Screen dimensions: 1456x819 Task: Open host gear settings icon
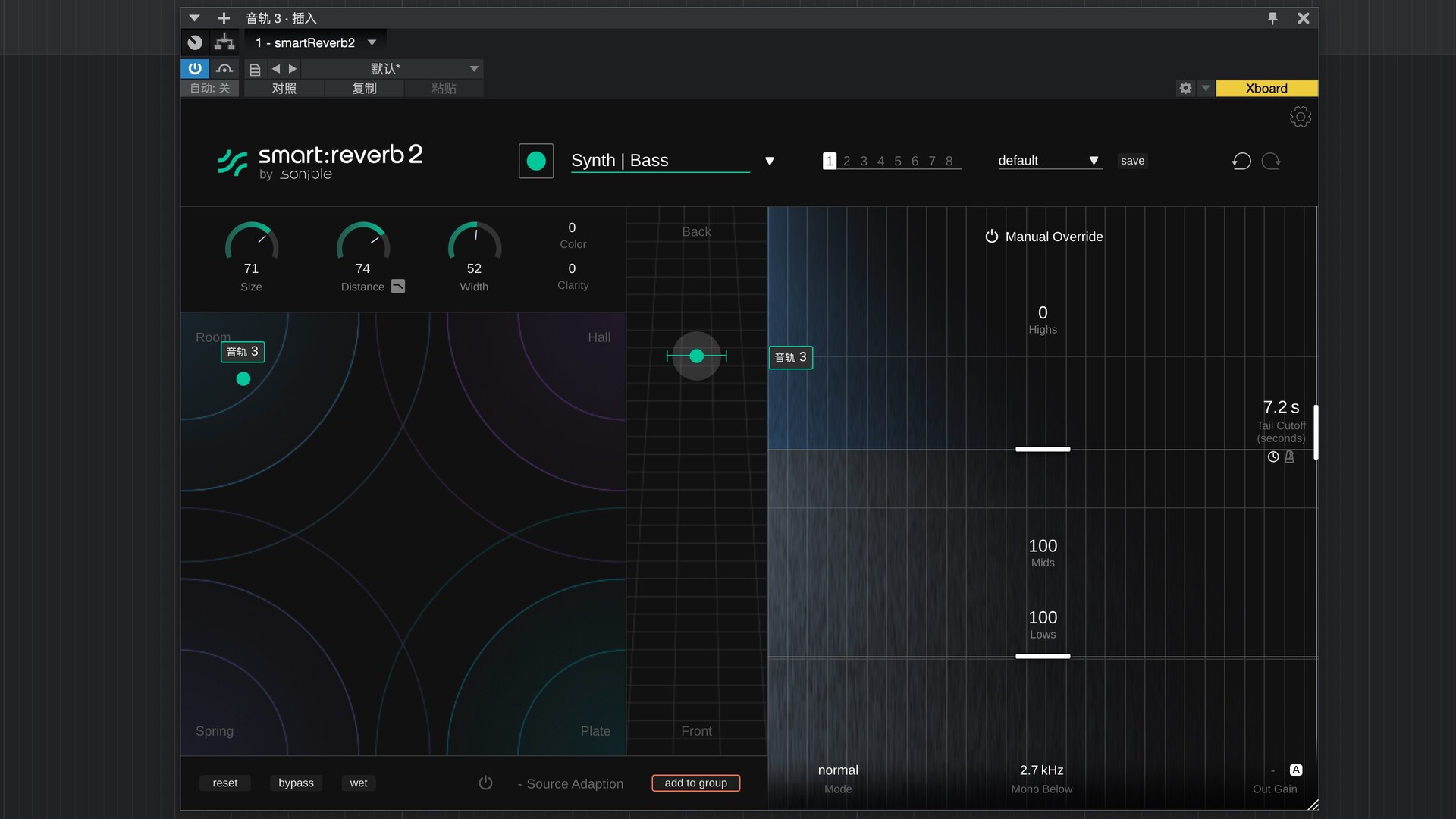tap(1185, 88)
